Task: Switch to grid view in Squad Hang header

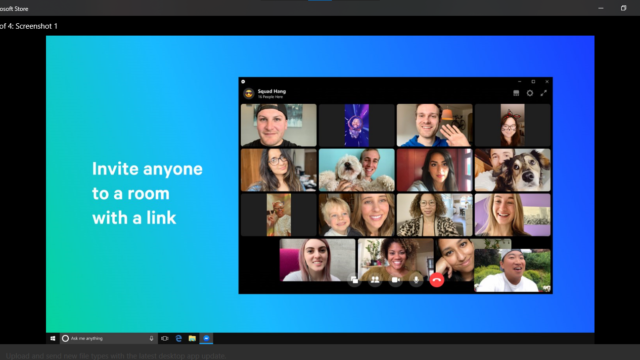Action: click(516, 93)
